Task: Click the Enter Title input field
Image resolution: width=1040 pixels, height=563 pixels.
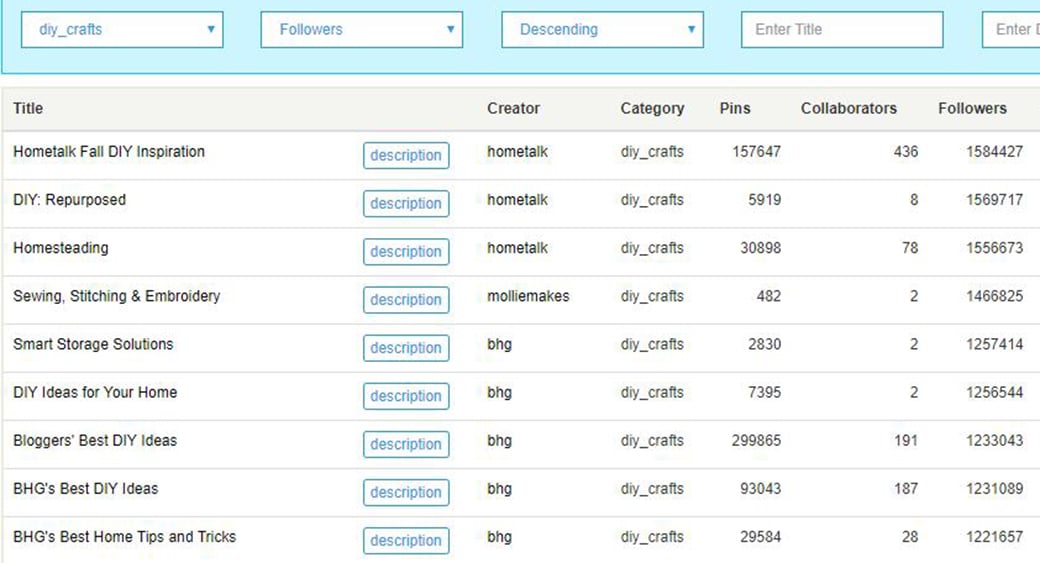Action: [841, 30]
